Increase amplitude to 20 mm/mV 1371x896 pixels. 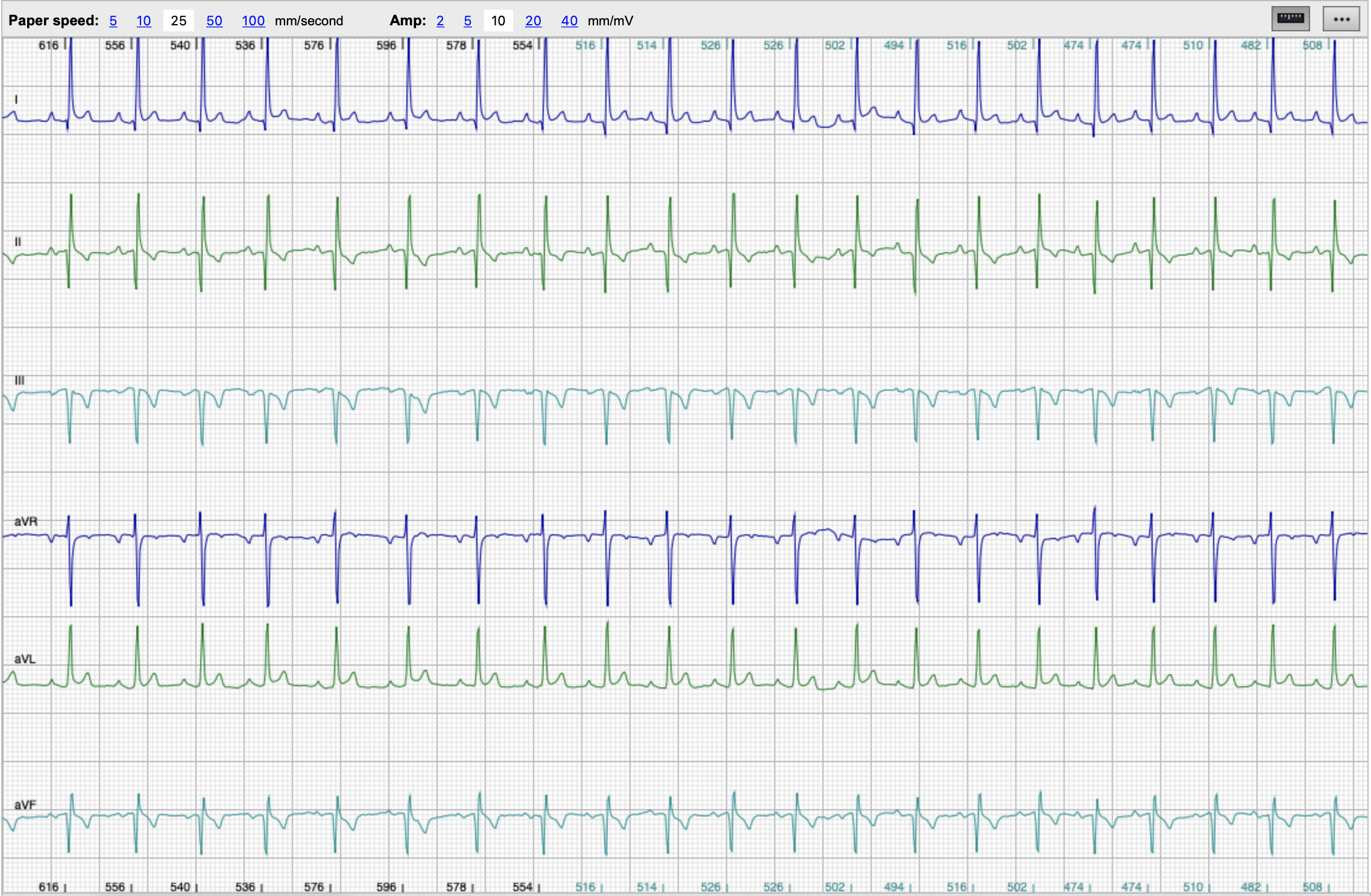click(x=533, y=21)
